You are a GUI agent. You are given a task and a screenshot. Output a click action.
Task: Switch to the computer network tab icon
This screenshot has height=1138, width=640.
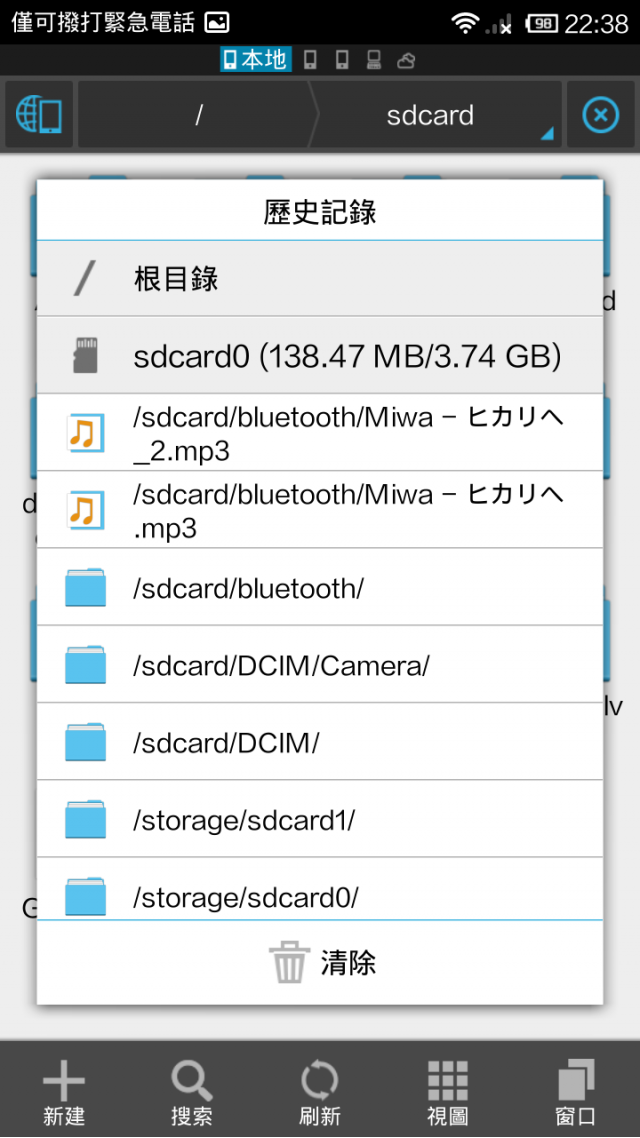(374, 60)
